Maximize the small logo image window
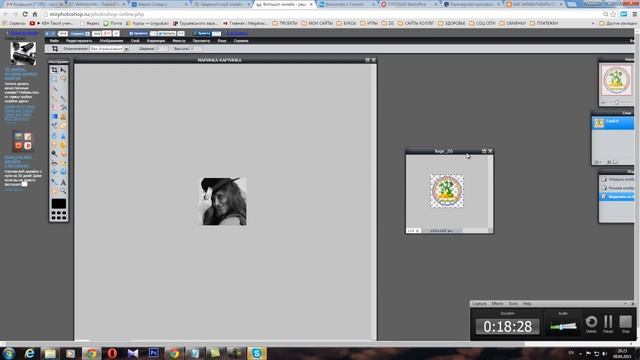 click(x=484, y=151)
